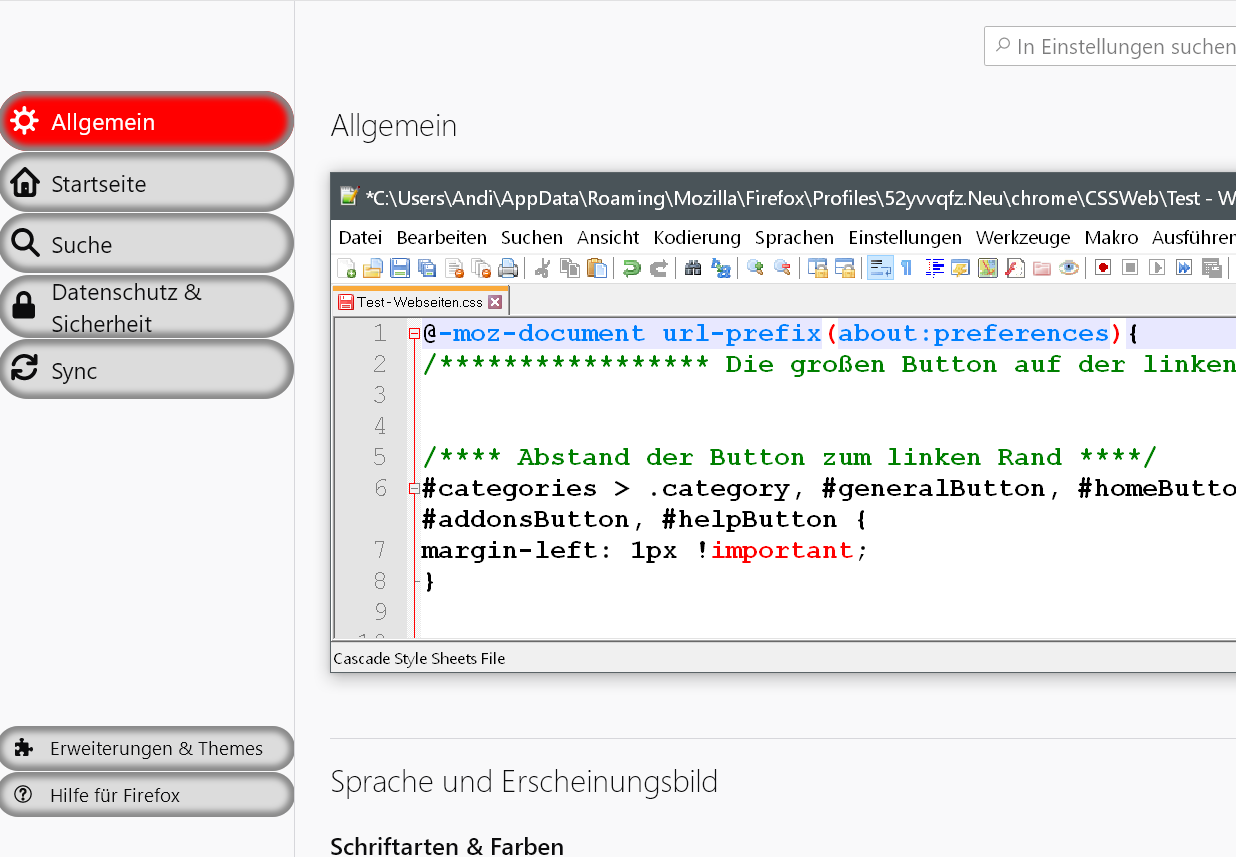1236x857 pixels.
Task: Open the Werkzeuge menu
Action: point(1023,237)
